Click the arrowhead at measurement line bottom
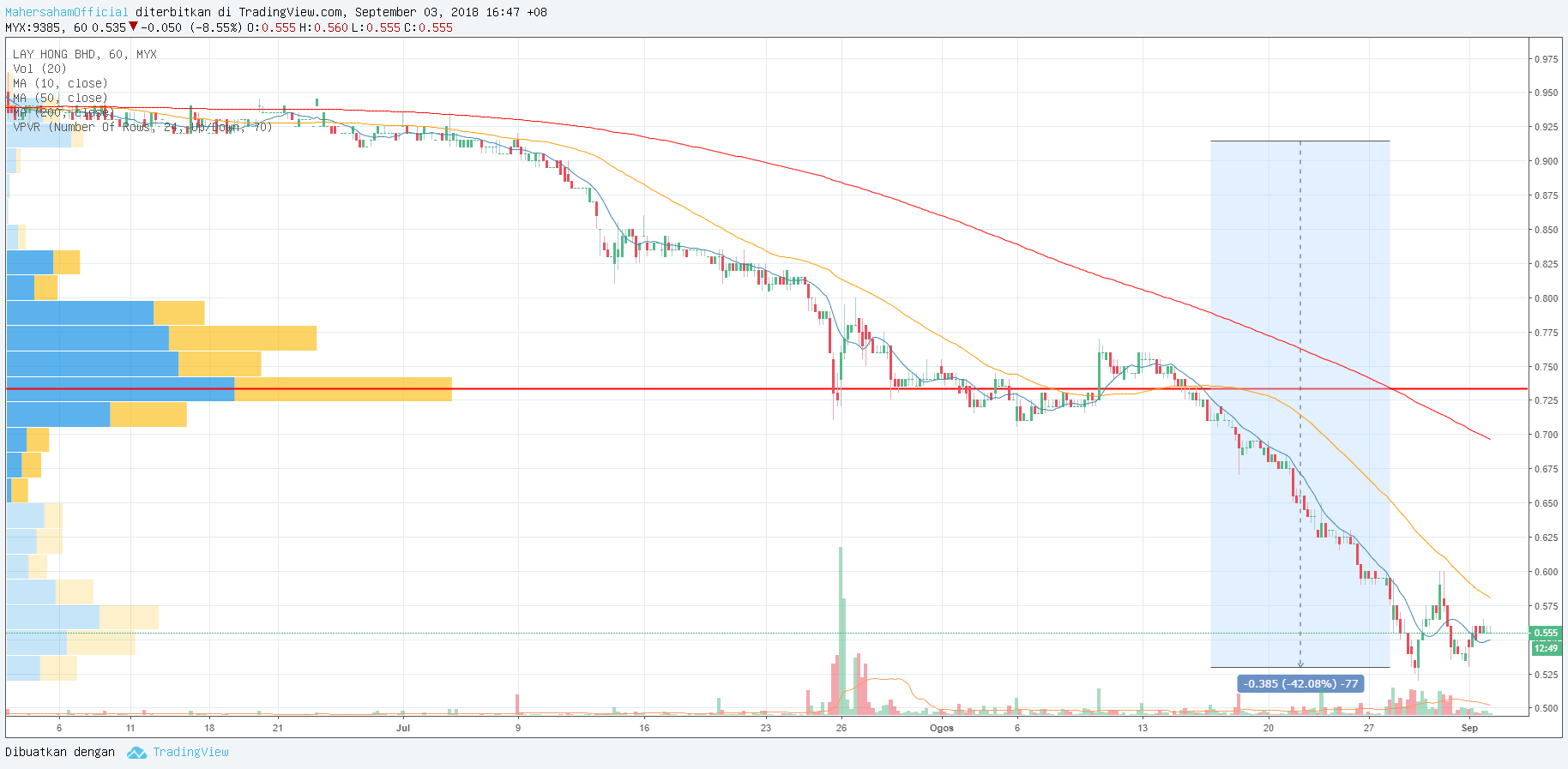The image size is (1568, 769). (1300, 664)
